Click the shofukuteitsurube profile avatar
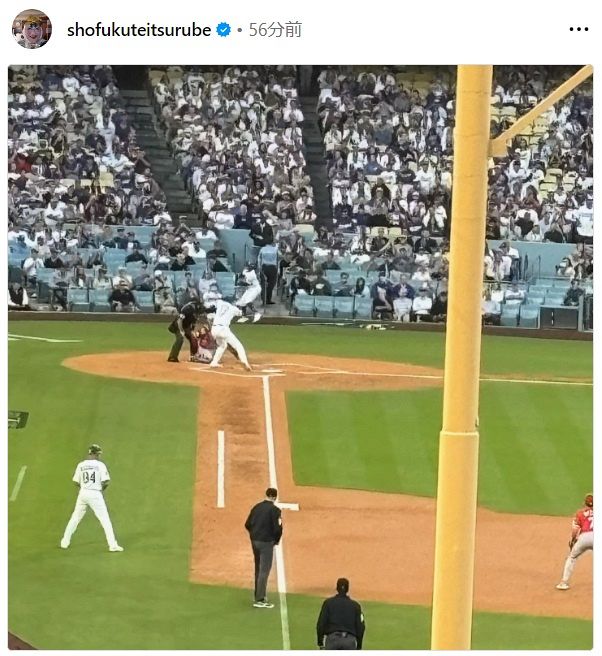 tap(32, 29)
